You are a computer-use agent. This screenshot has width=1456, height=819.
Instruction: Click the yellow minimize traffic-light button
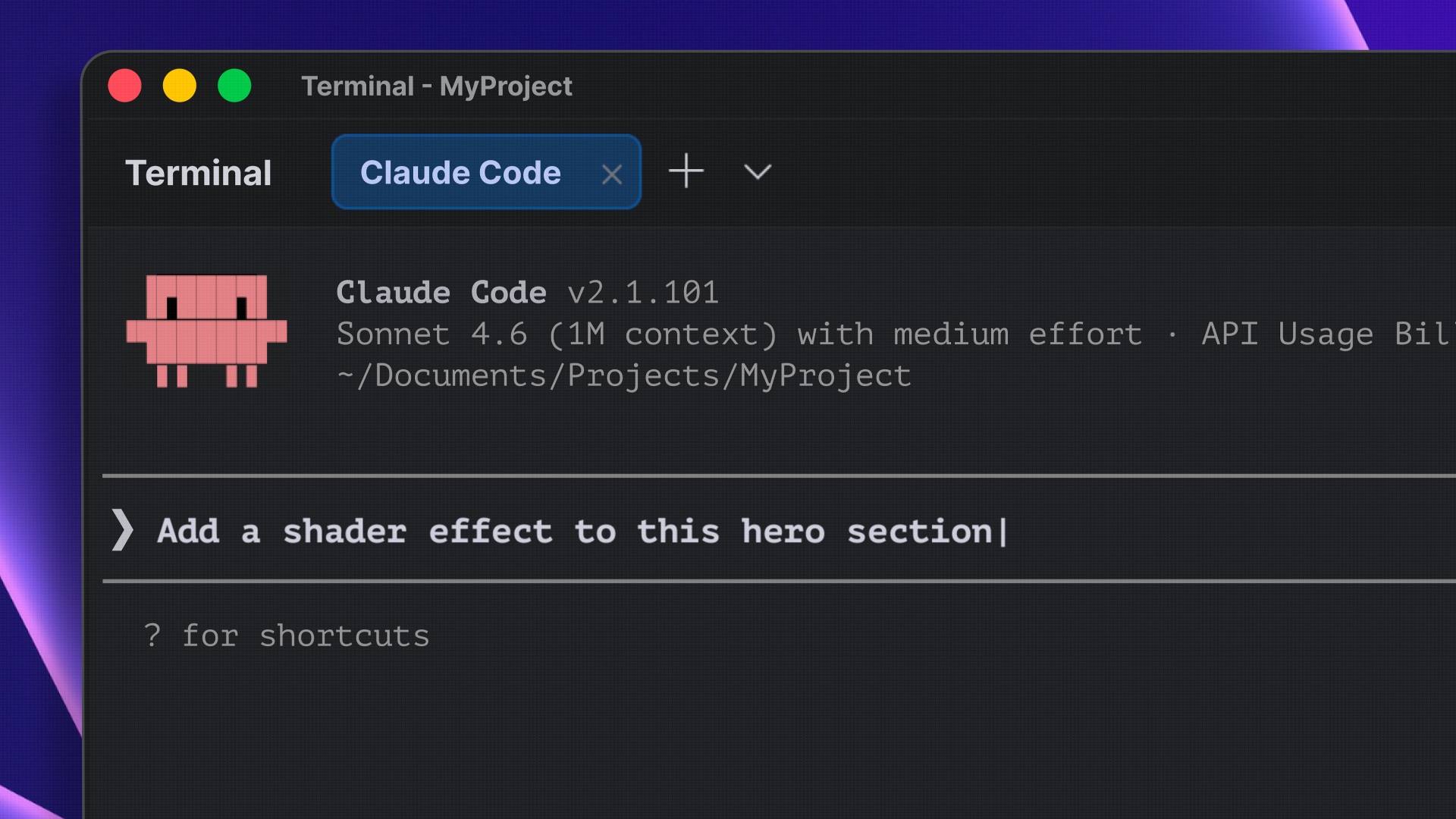pos(180,86)
